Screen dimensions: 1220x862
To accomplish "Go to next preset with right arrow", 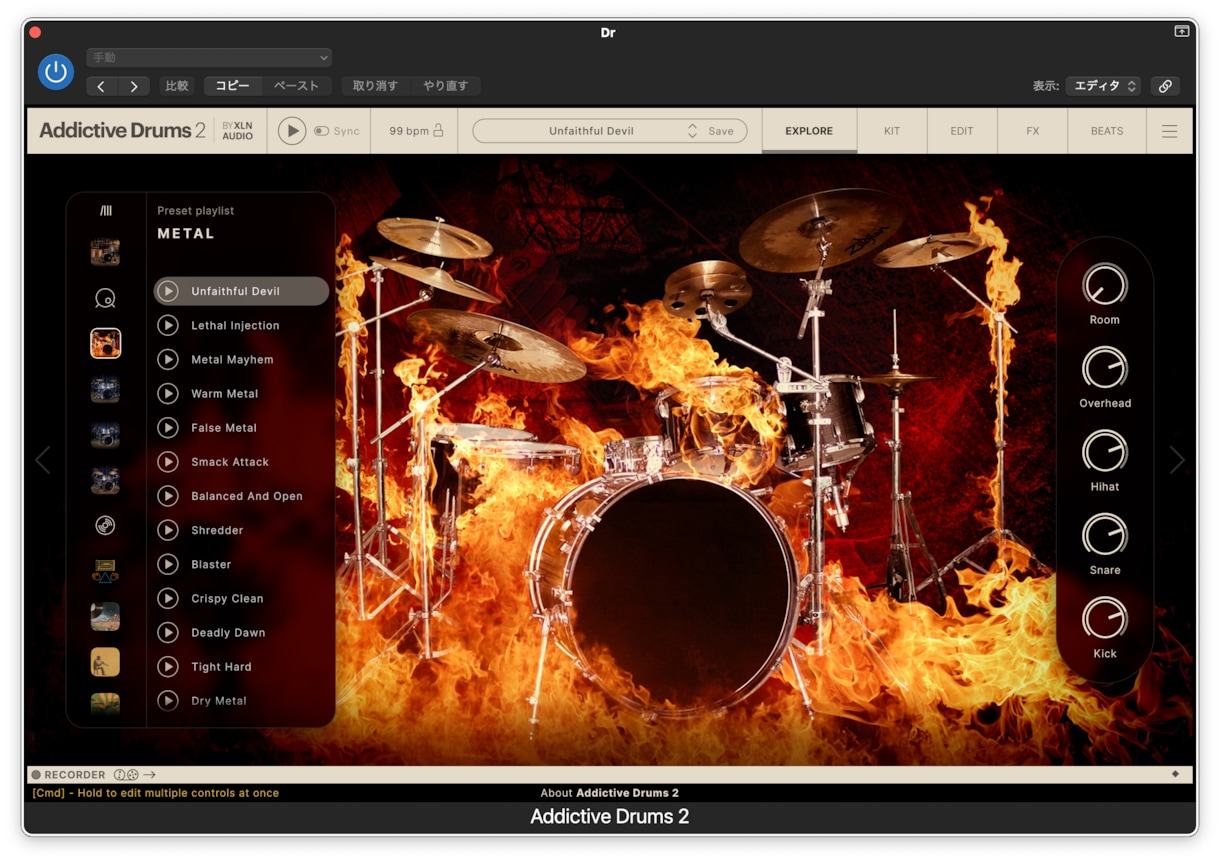I will click(x=134, y=86).
